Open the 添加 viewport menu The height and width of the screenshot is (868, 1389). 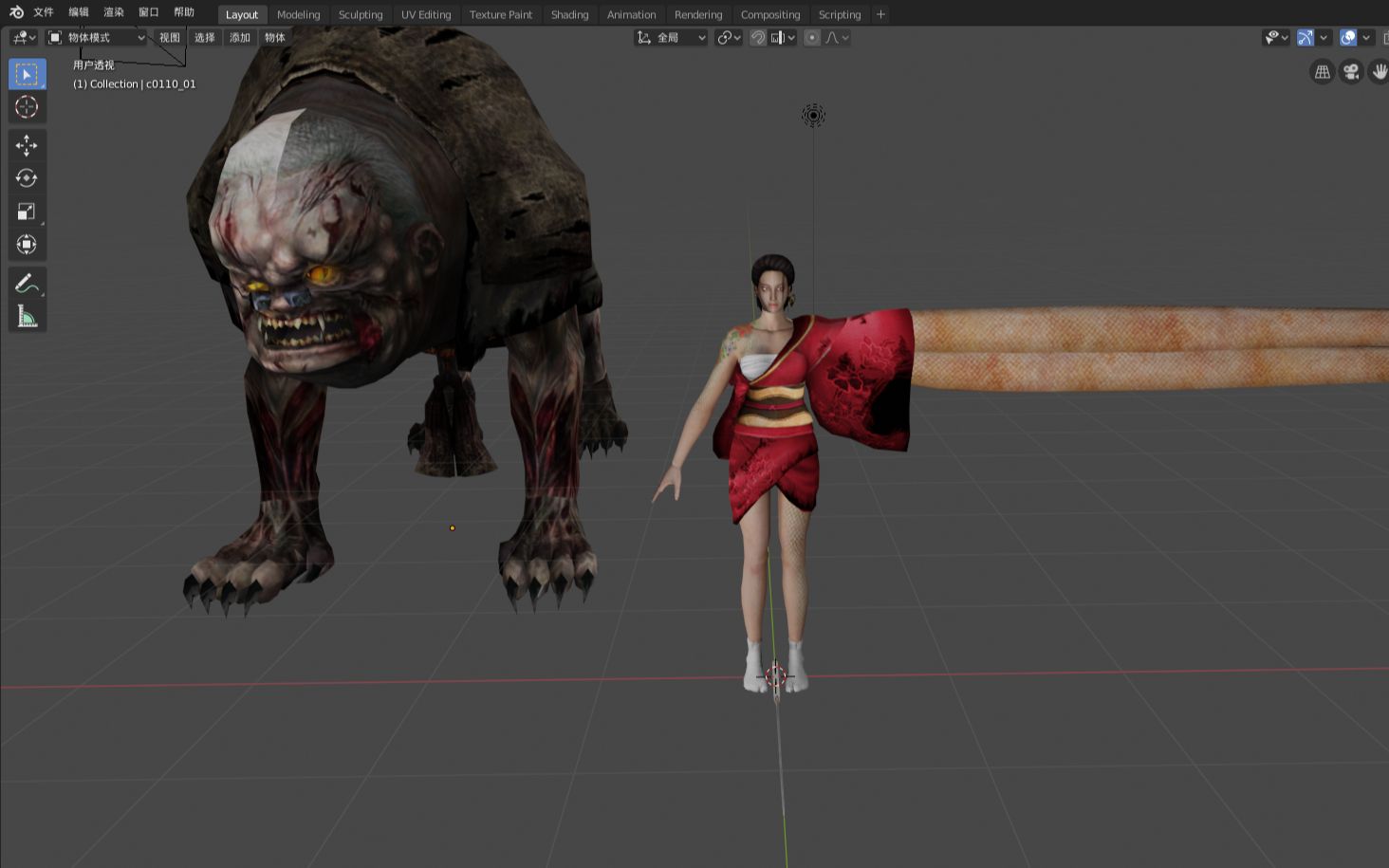(240, 38)
